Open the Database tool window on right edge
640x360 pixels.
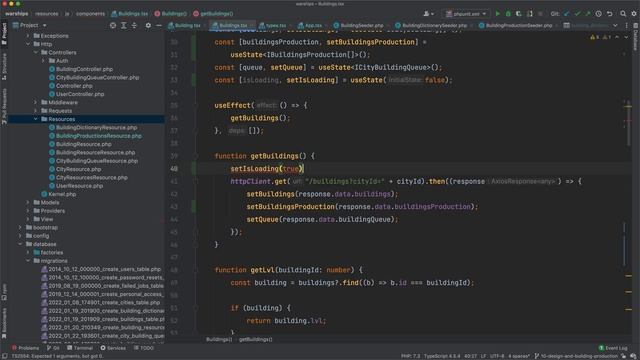(x=636, y=37)
